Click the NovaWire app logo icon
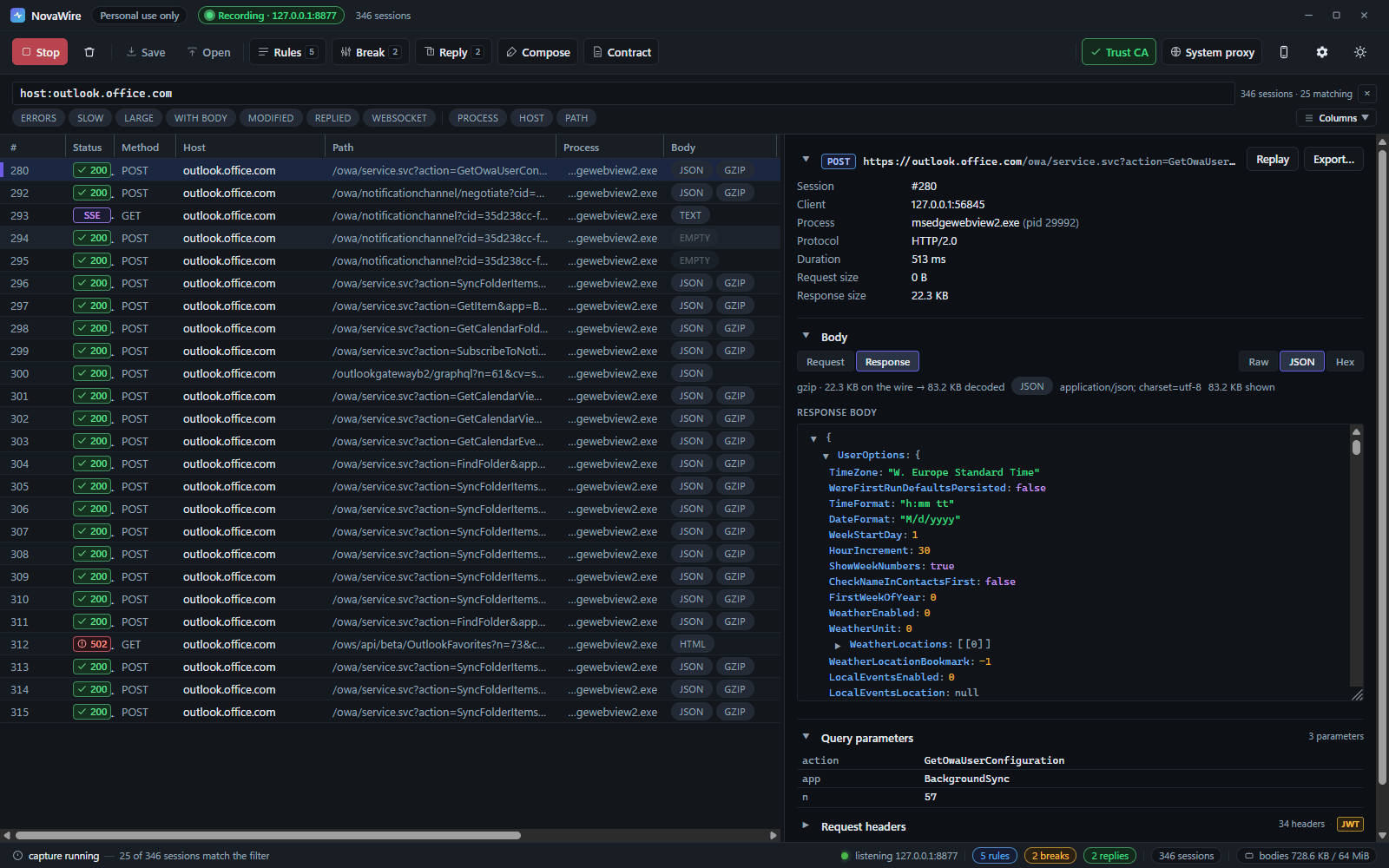Screen dimensions: 1389x868 [x=17, y=16]
